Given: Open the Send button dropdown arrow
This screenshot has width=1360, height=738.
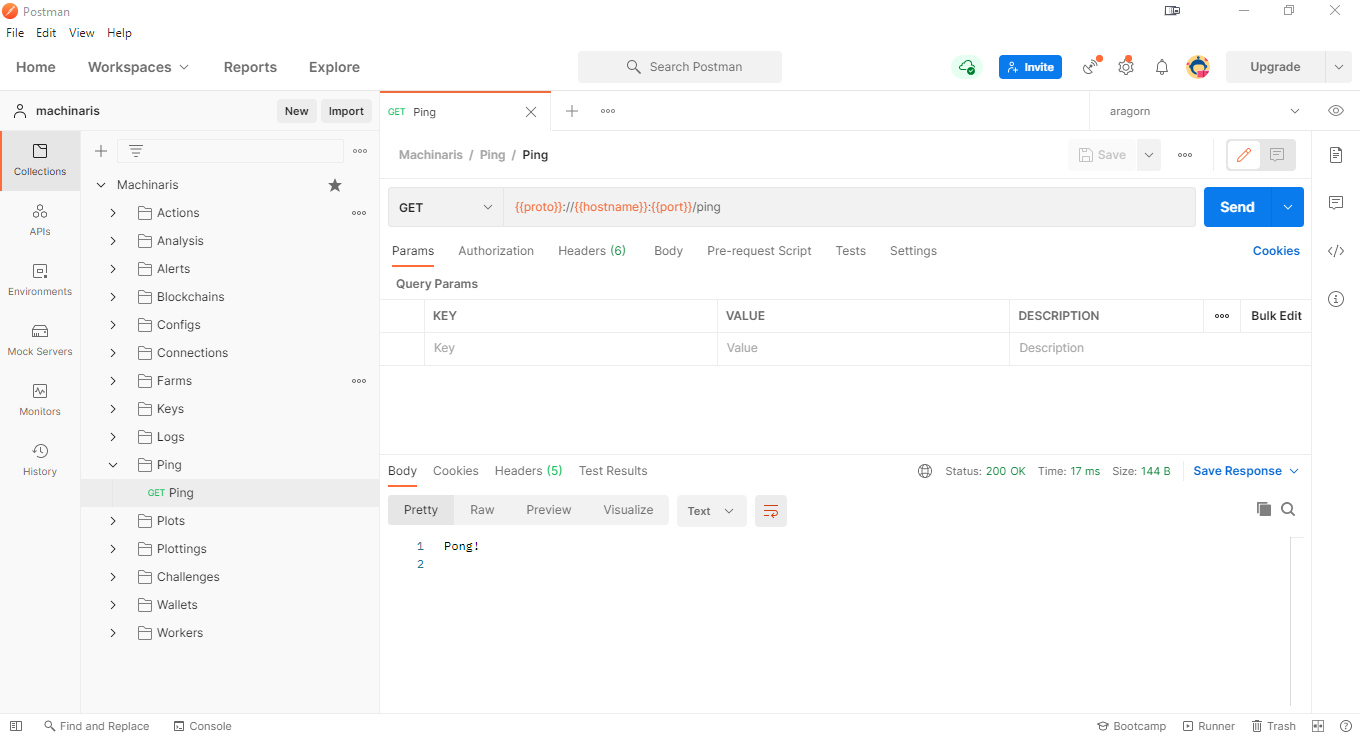Looking at the screenshot, I should pos(1287,207).
